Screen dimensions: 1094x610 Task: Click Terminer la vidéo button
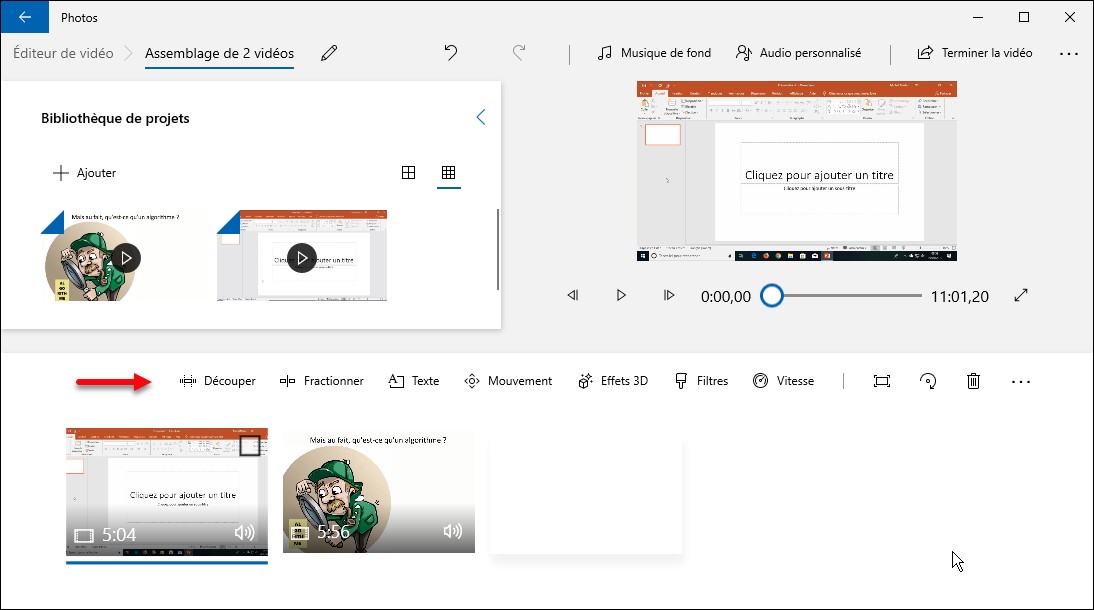click(x=975, y=53)
